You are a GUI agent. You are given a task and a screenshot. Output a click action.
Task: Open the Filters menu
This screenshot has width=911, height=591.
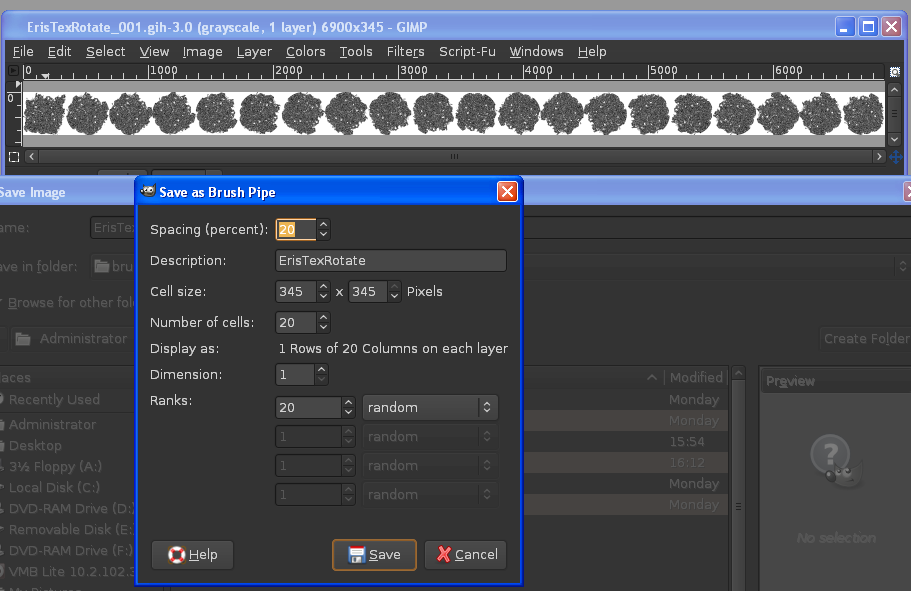pyautogui.click(x=405, y=51)
